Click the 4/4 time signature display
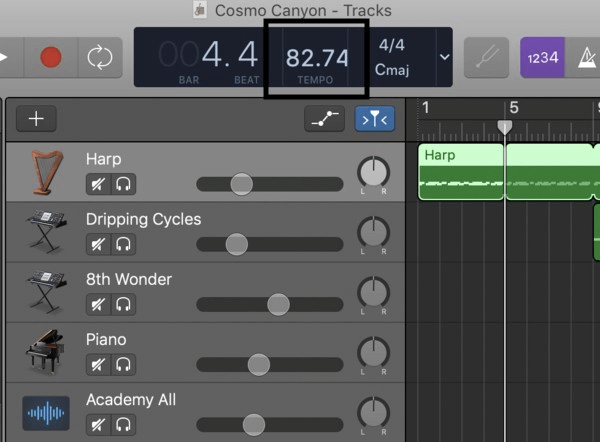 click(x=392, y=46)
